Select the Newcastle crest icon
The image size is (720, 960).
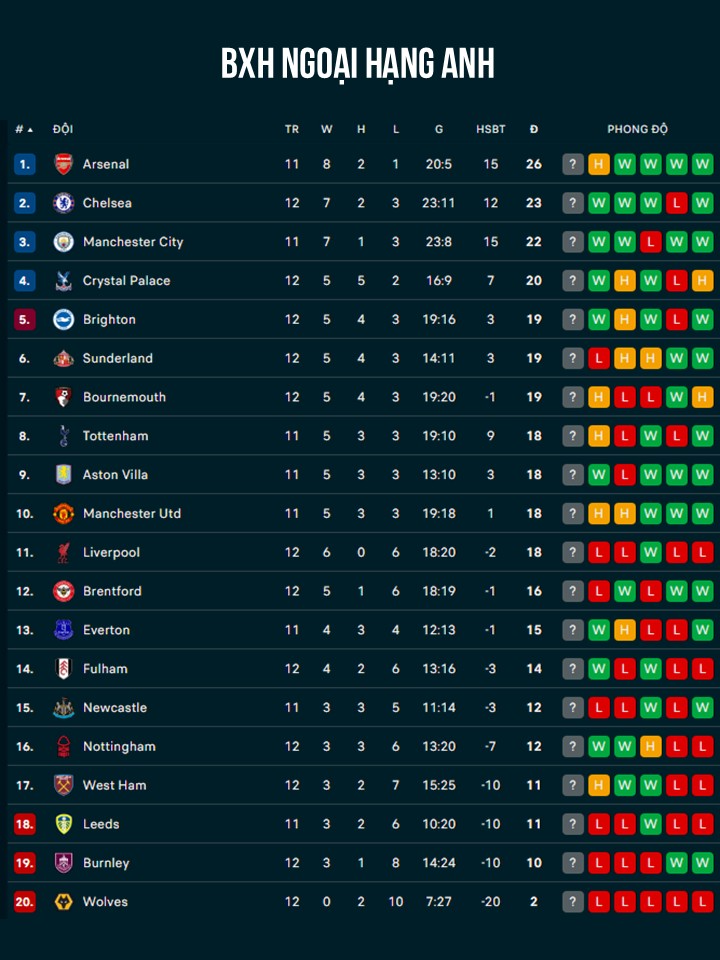pyautogui.click(x=63, y=708)
